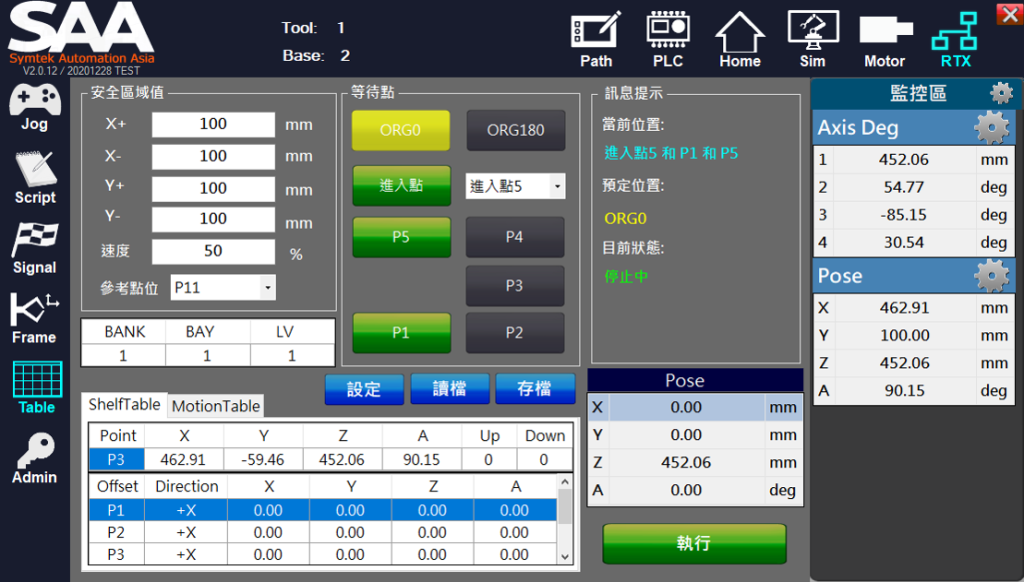Image resolution: width=1024 pixels, height=582 pixels.
Task: Click the Pose Y value 0.00 field
Action: (686, 435)
